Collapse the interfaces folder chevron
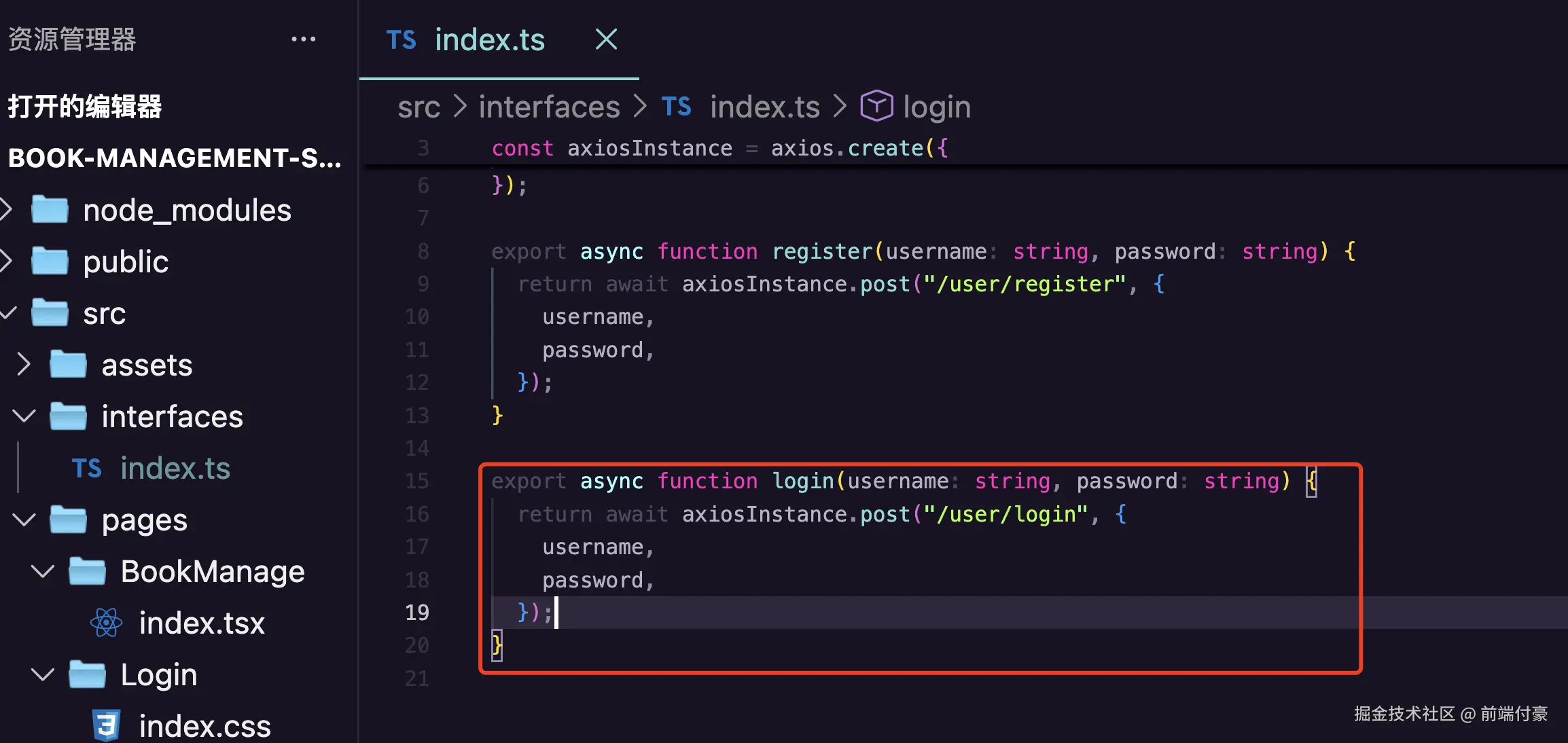The width and height of the screenshot is (1568, 743). (24, 416)
